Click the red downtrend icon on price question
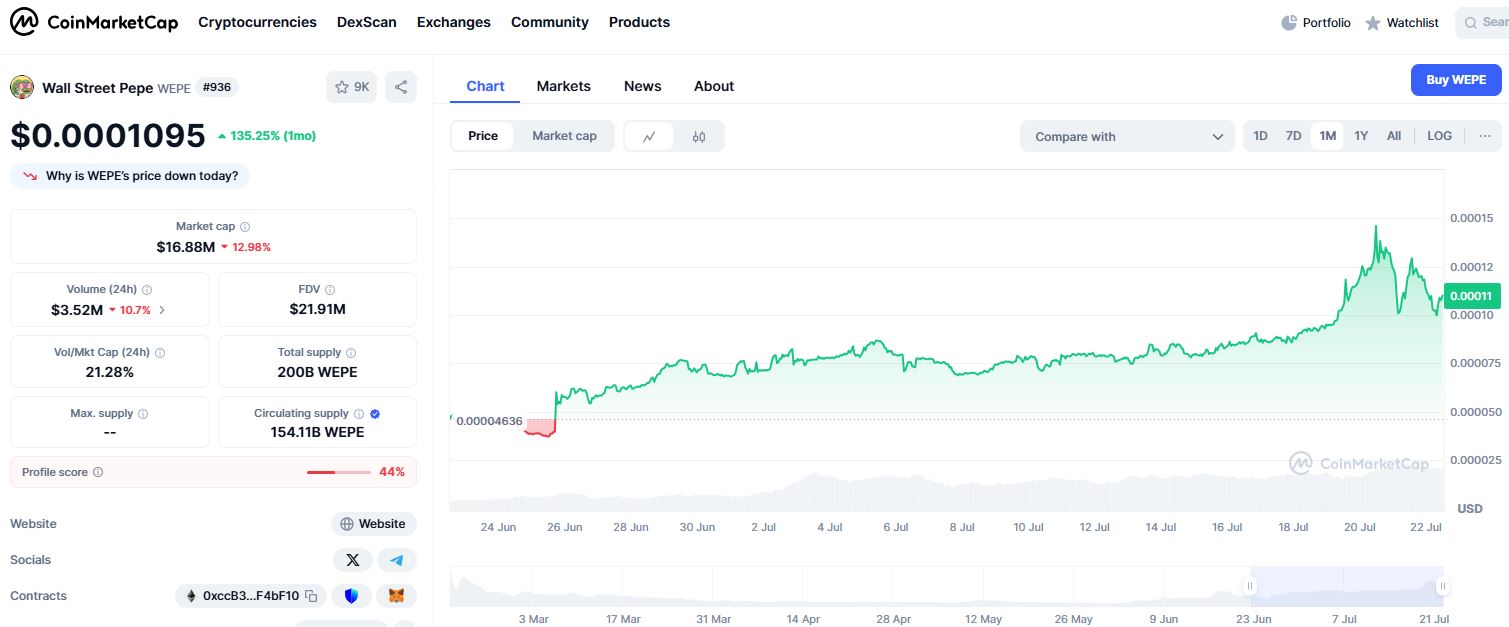Image resolution: width=1509 pixels, height=627 pixels. pyautogui.click(x=30, y=176)
